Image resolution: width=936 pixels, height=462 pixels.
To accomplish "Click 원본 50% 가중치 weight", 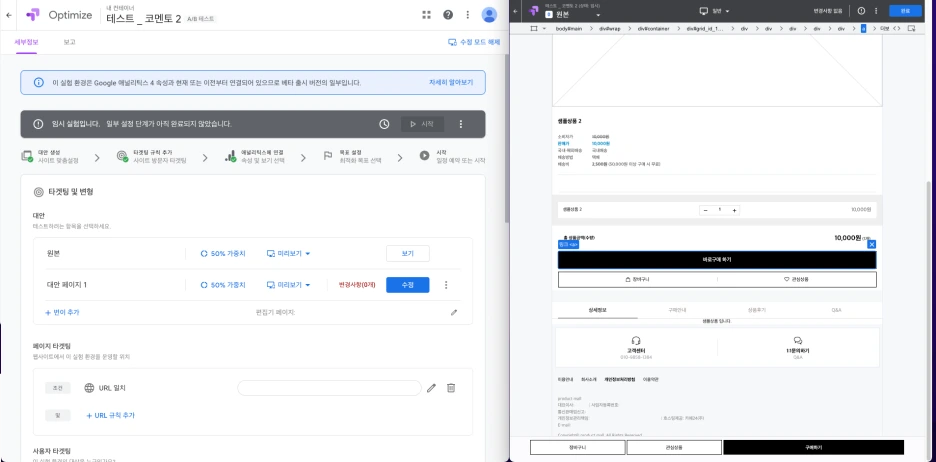I will (x=223, y=254).
